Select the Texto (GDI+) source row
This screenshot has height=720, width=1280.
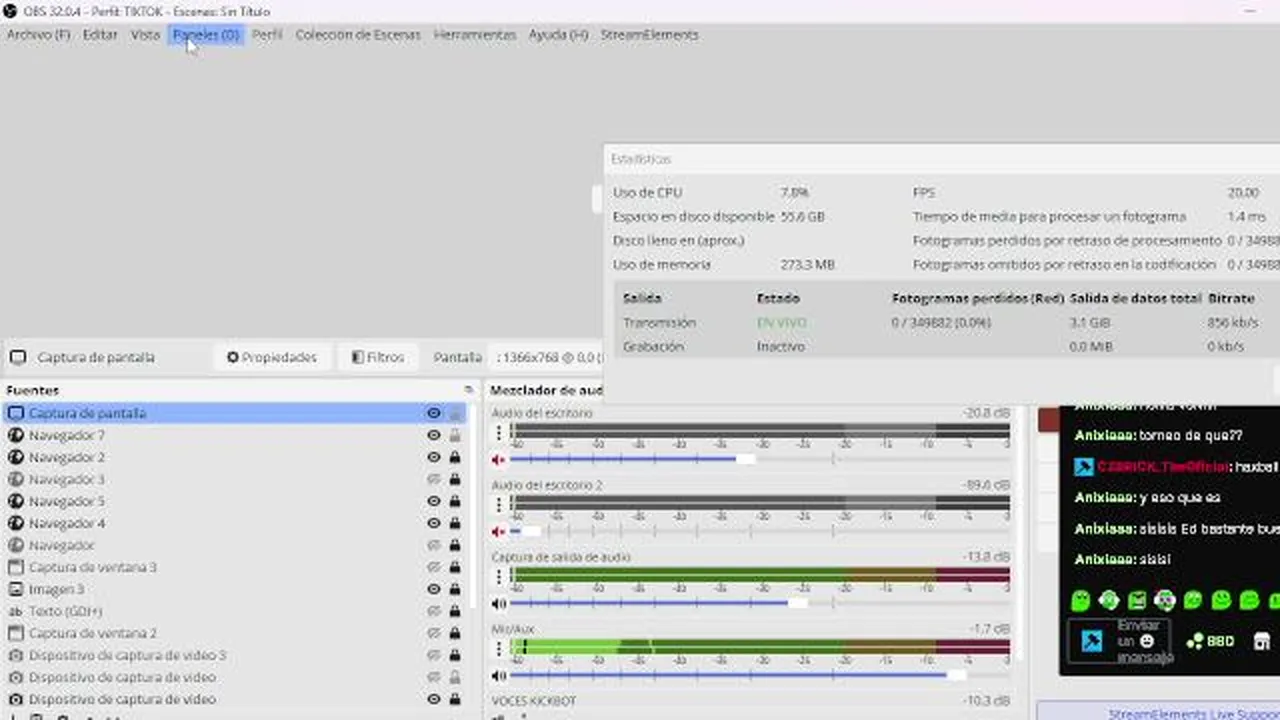click(x=235, y=611)
